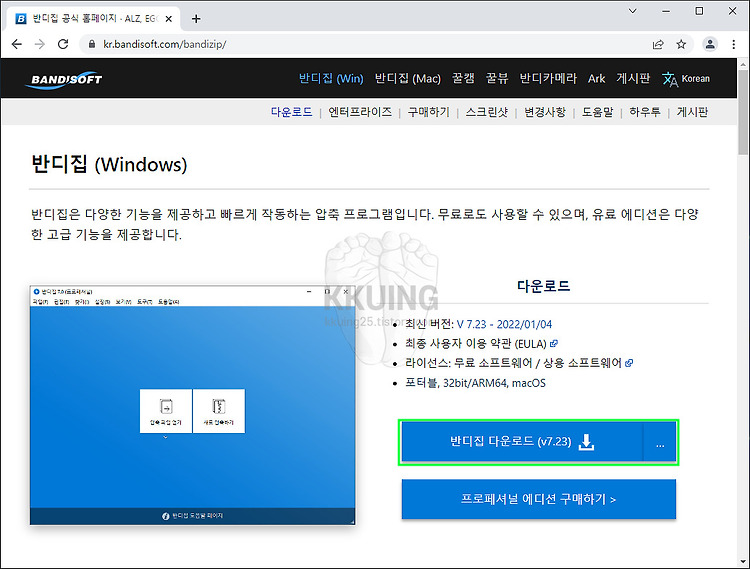The height and width of the screenshot is (569, 750).
Task: Open Chrome three-dot menu
Action: click(x=734, y=44)
